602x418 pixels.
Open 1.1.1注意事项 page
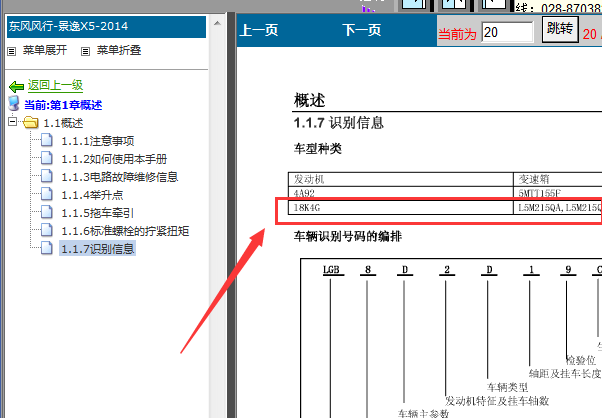point(98,141)
